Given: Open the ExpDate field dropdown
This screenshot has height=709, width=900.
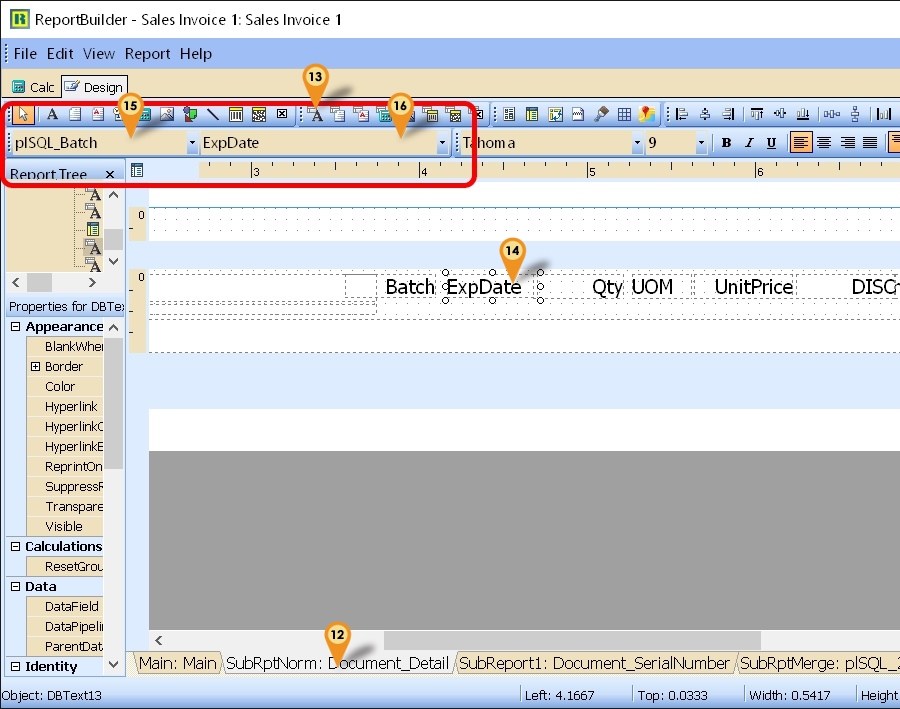Looking at the screenshot, I should (x=442, y=142).
